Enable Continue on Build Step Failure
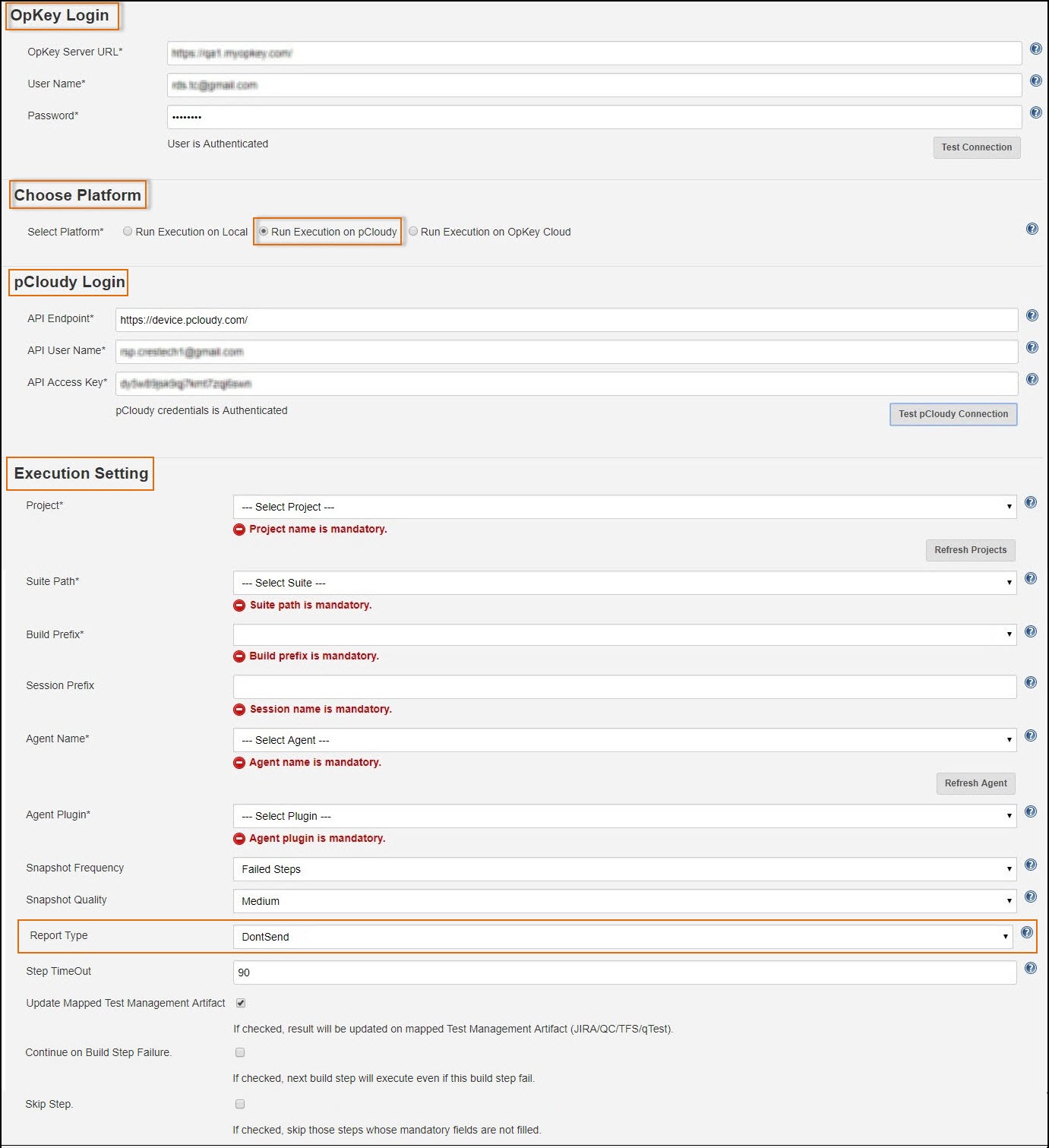Image resolution: width=1049 pixels, height=1148 pixels. 240,1053
